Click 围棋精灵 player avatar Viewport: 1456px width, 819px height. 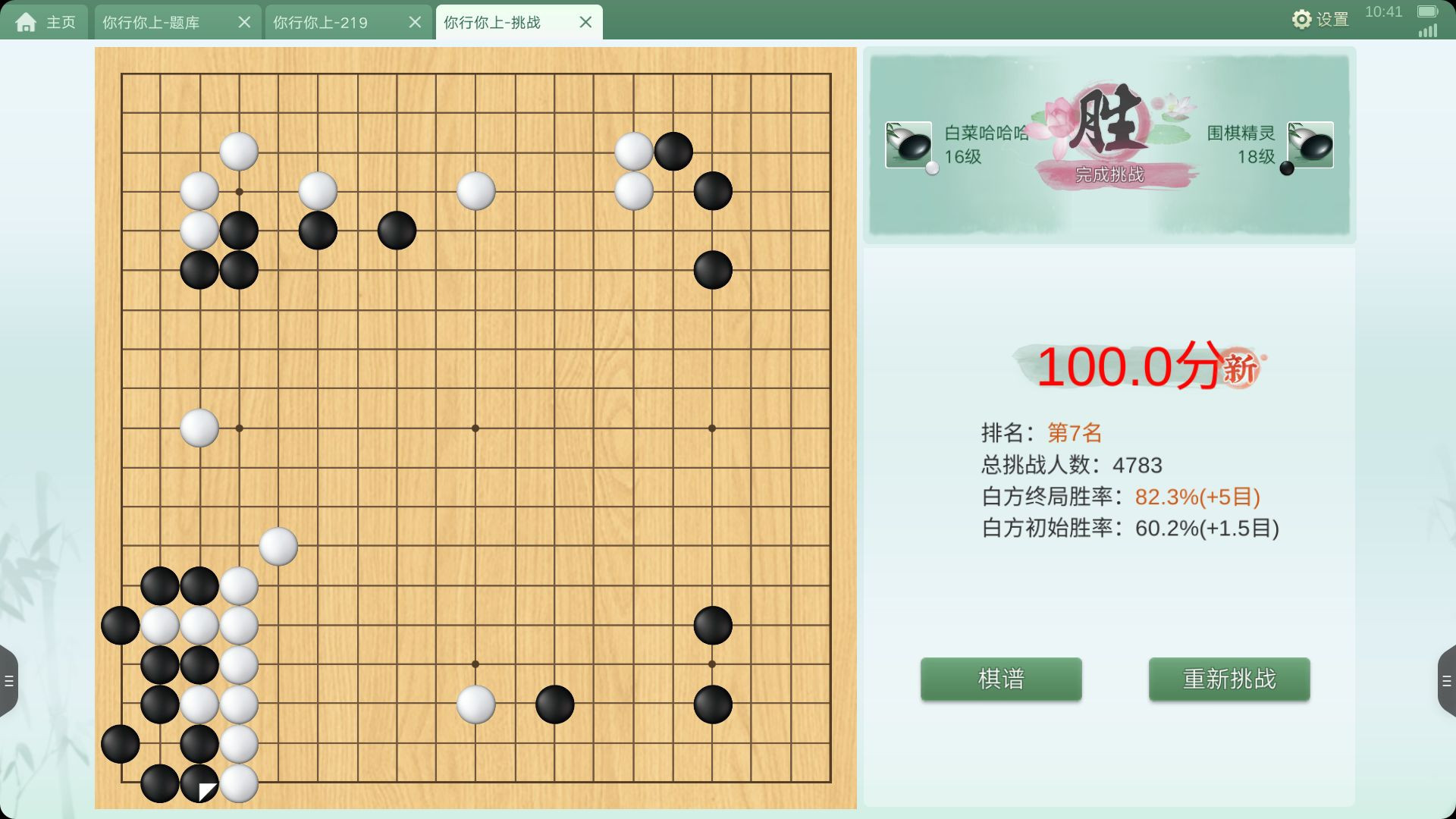(x=1310, y=145)
